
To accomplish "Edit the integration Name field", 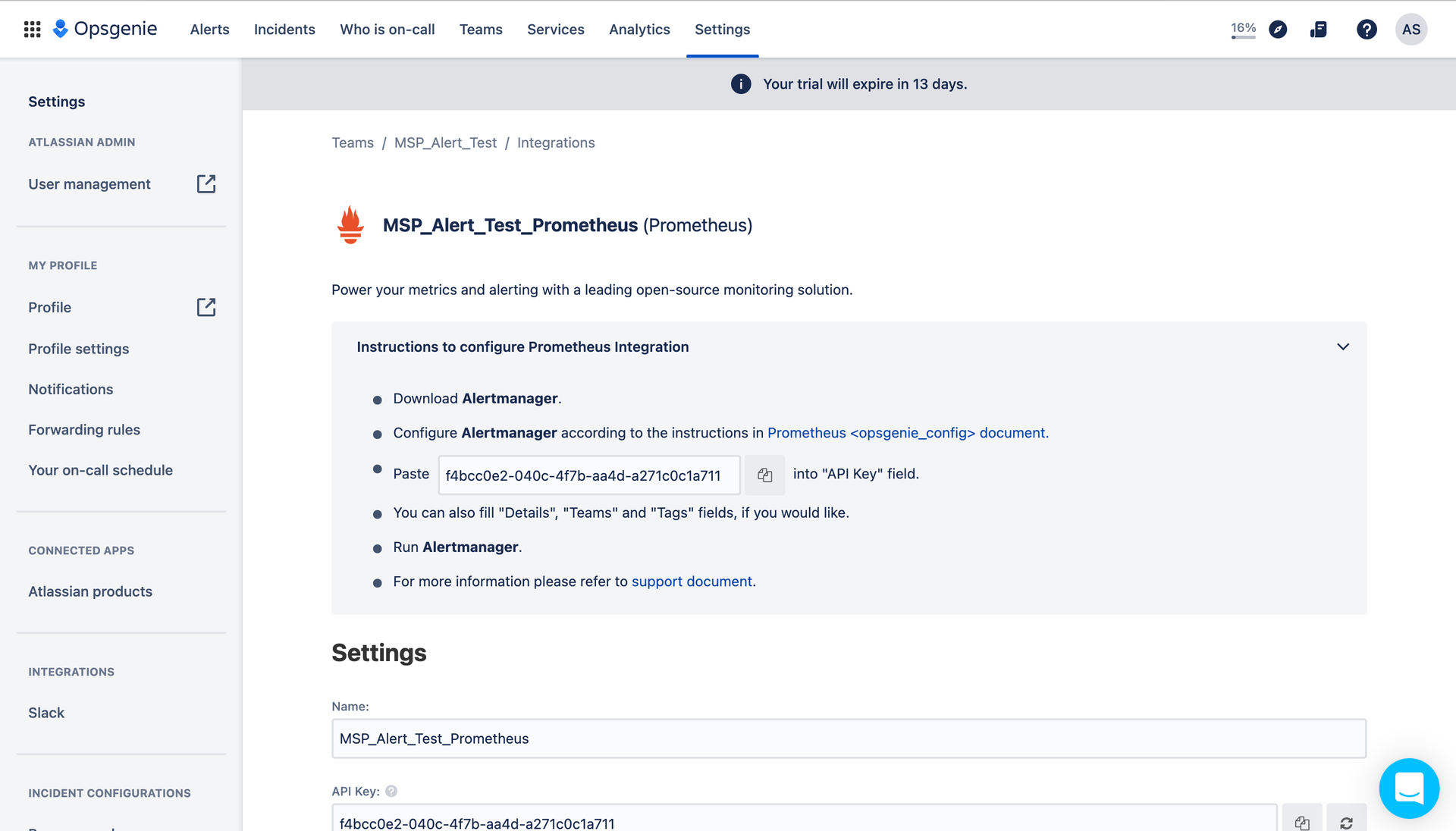I will 849,738.
